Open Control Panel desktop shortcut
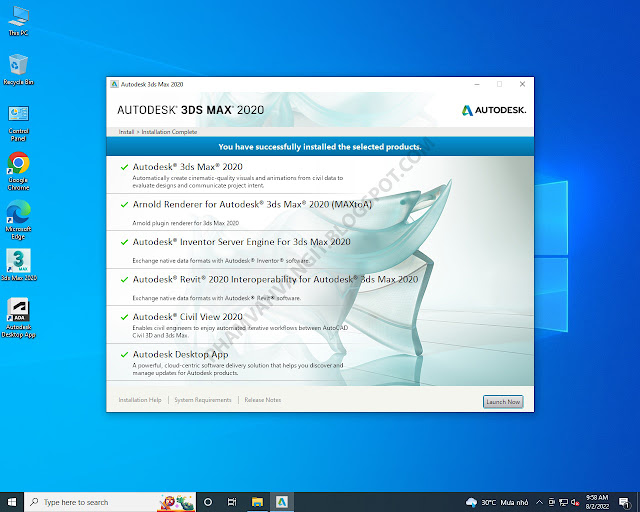 pos(18,123)
